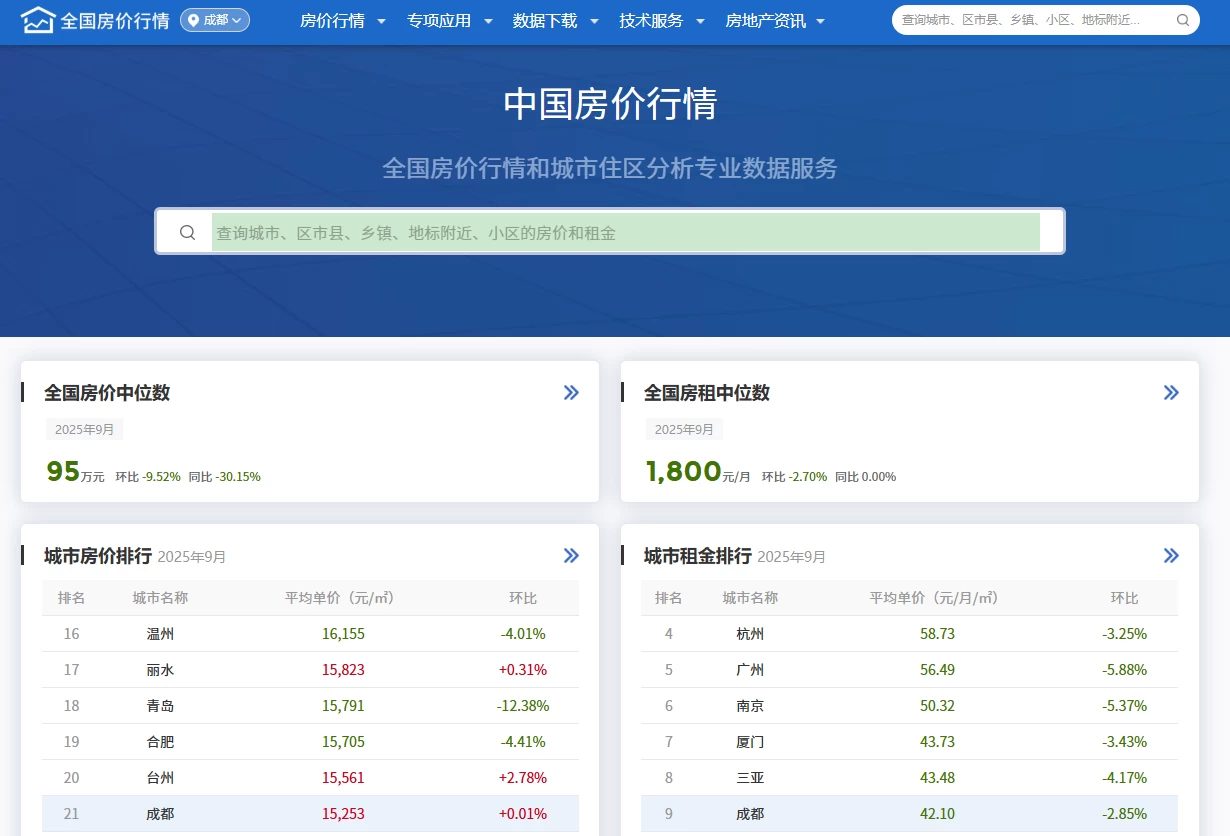Expand the 数据下载 menu
Screen dimensions: 1230x836
[555, 21]
